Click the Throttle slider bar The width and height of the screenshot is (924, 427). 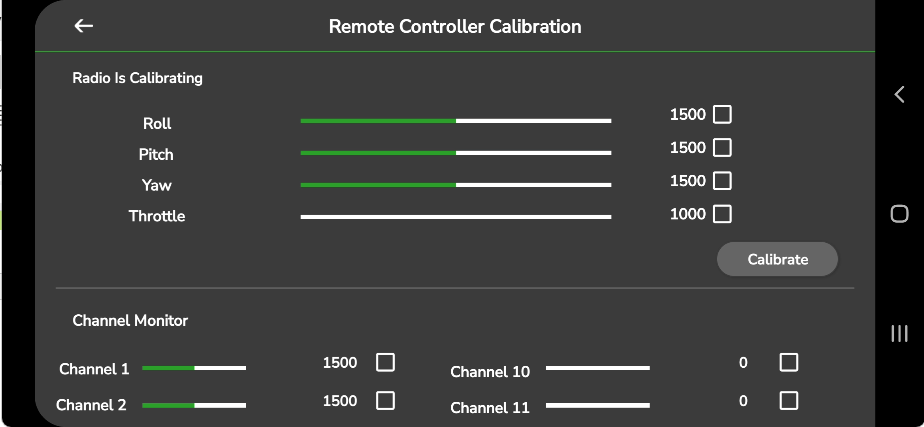[455, 216]
